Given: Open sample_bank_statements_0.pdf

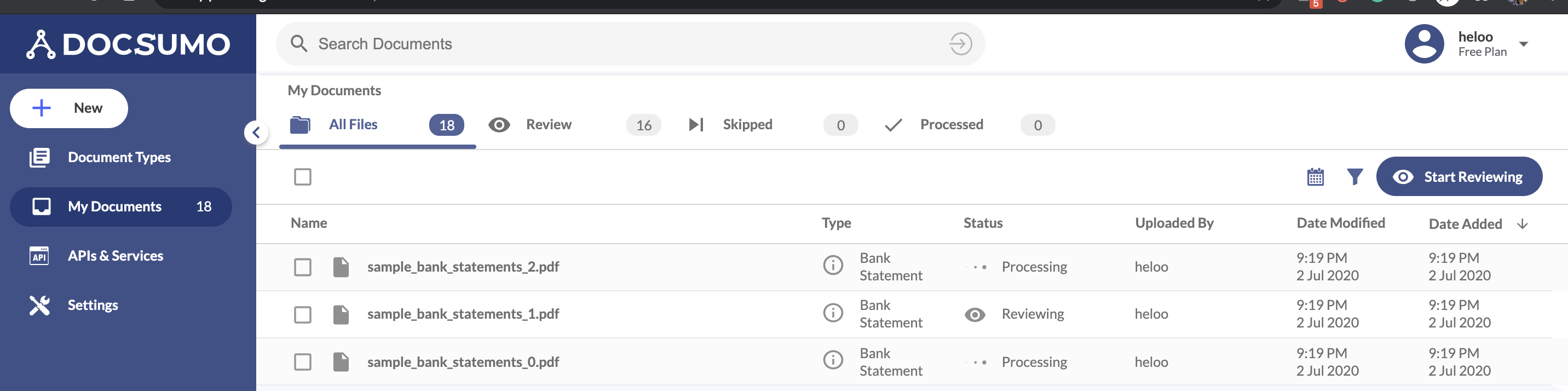Looking at the screenshot, I should pos(463,362).
